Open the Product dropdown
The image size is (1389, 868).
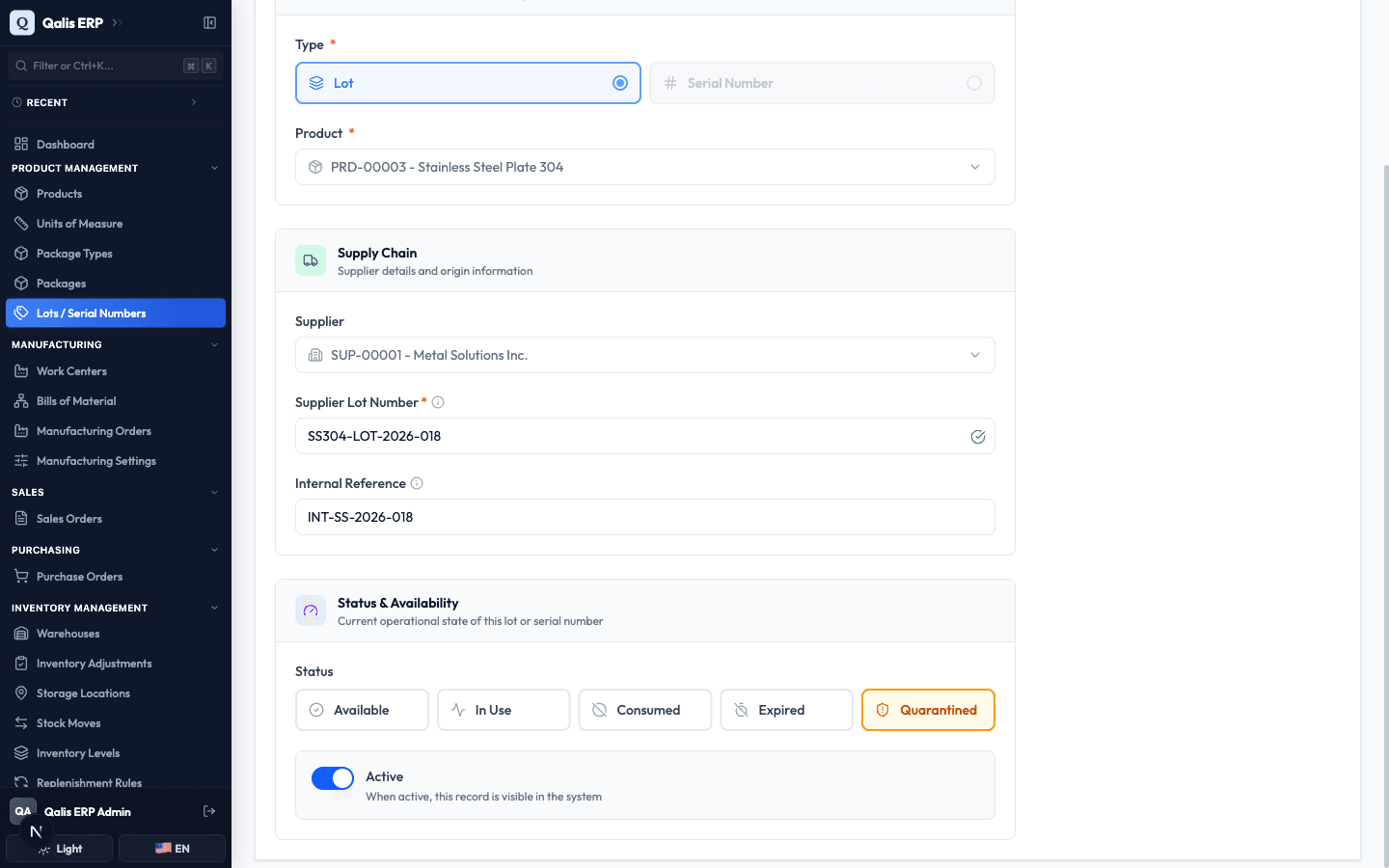coord(644,167)
